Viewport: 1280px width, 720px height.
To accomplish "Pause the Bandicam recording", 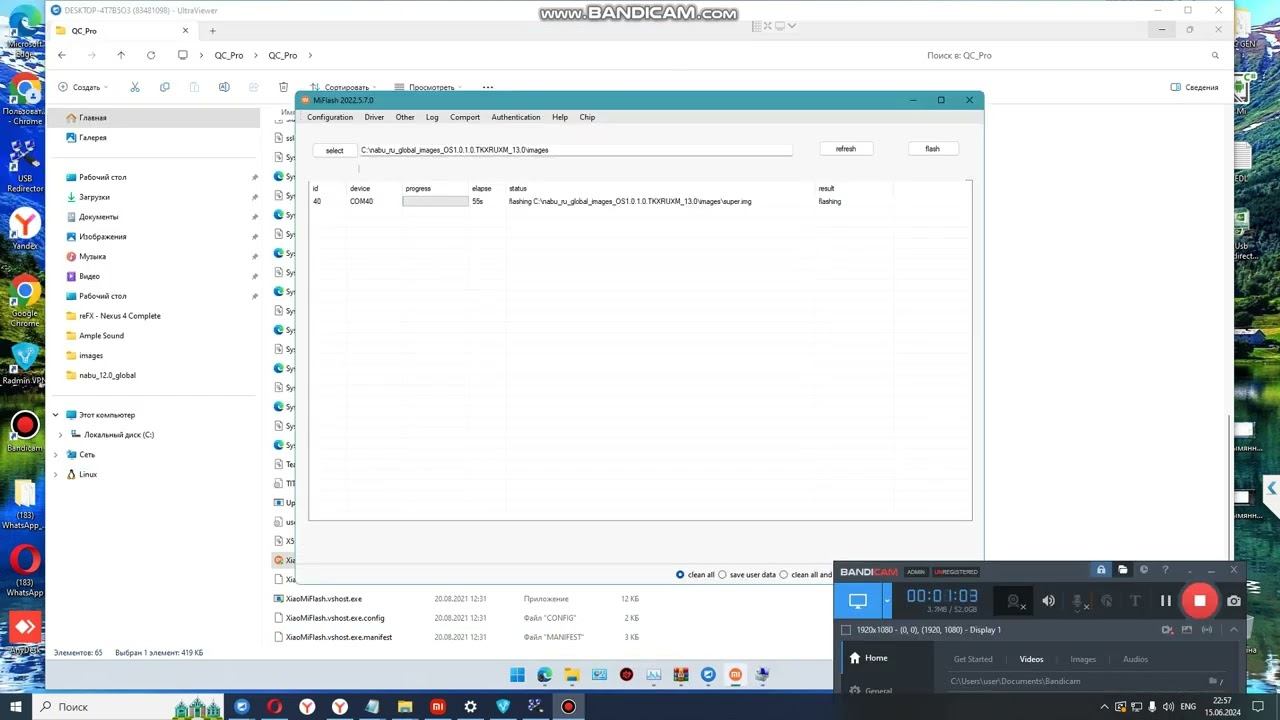I will pos(1165,601).
